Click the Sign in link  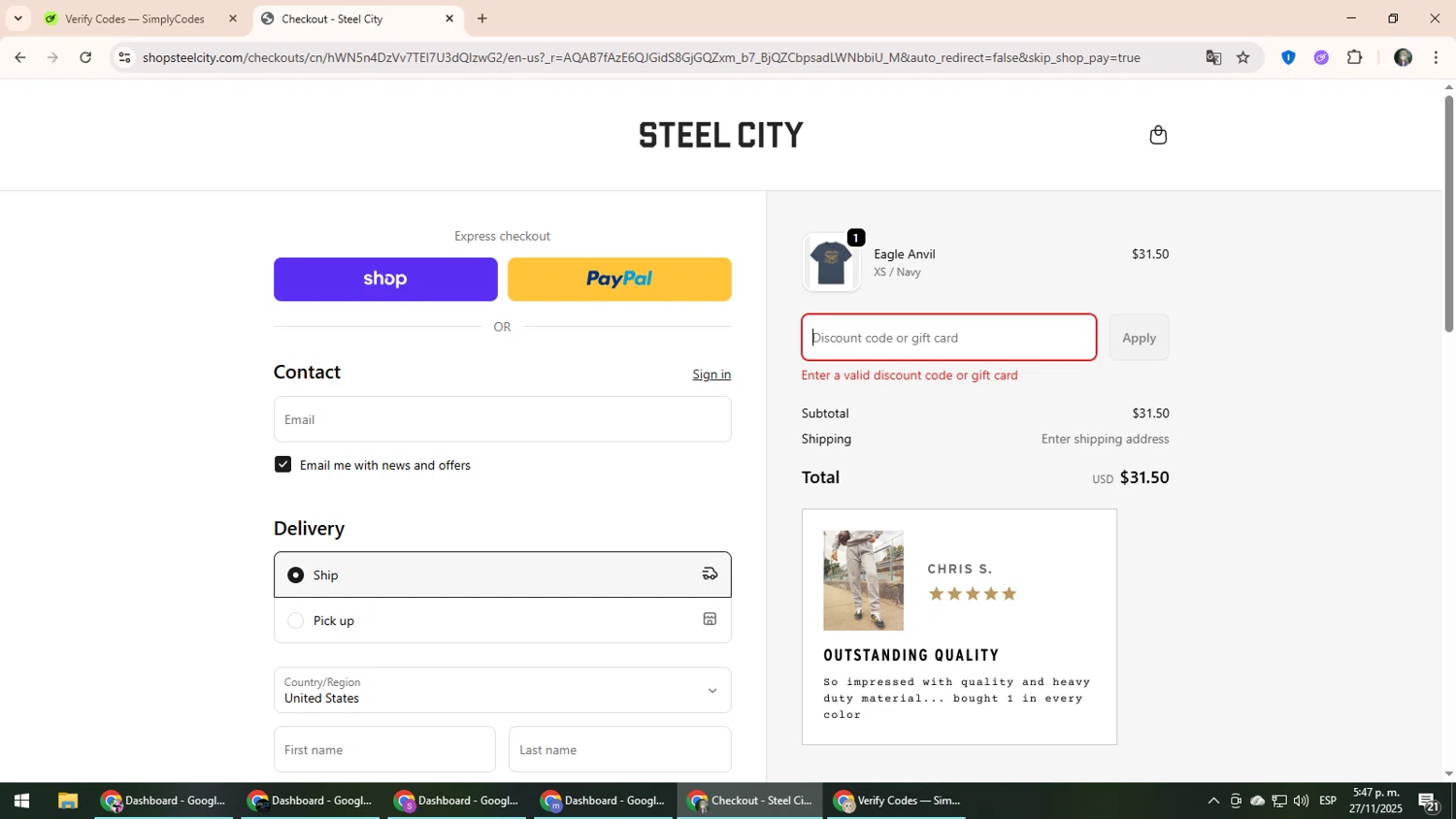pos(711,375)
